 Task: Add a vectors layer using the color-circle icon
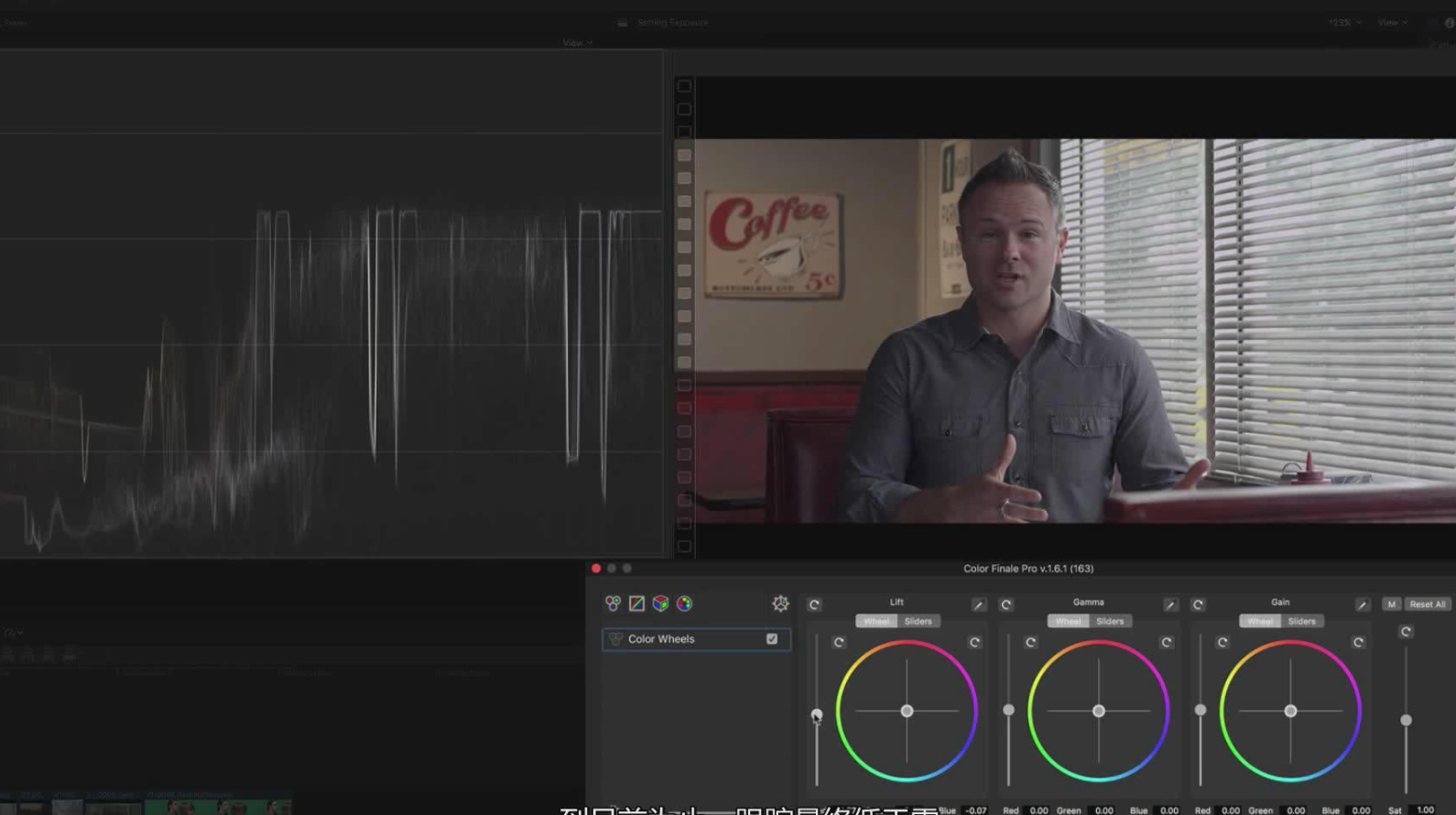684,603
